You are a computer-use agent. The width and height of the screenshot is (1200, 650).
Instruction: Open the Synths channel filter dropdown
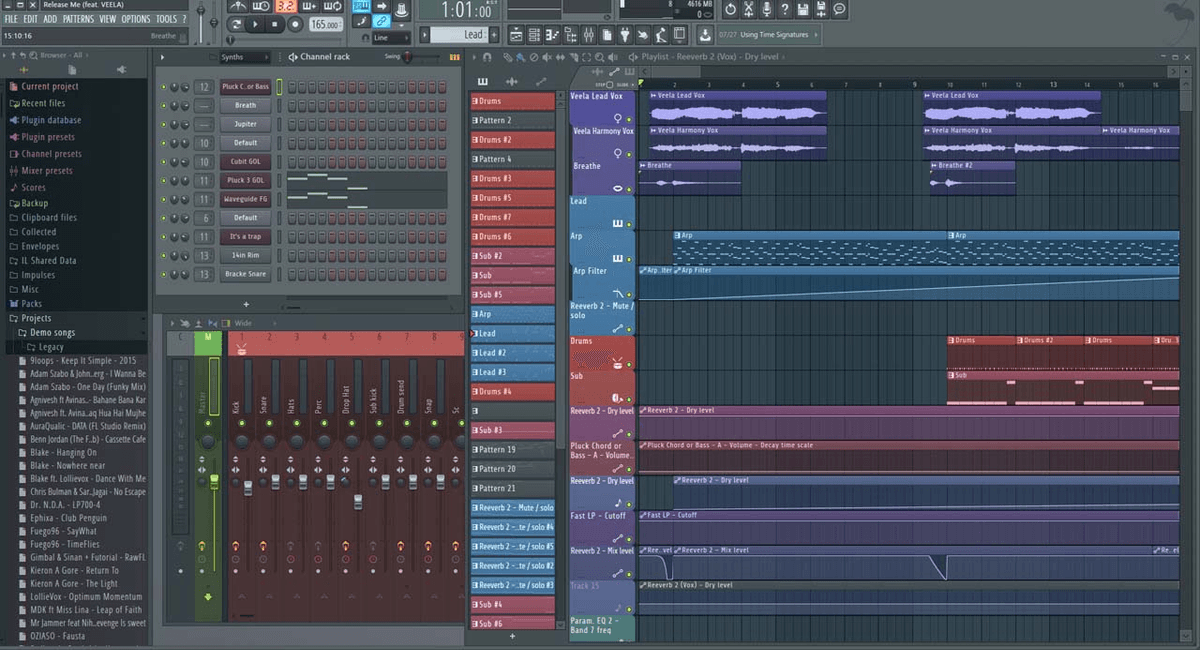point(245,57)
